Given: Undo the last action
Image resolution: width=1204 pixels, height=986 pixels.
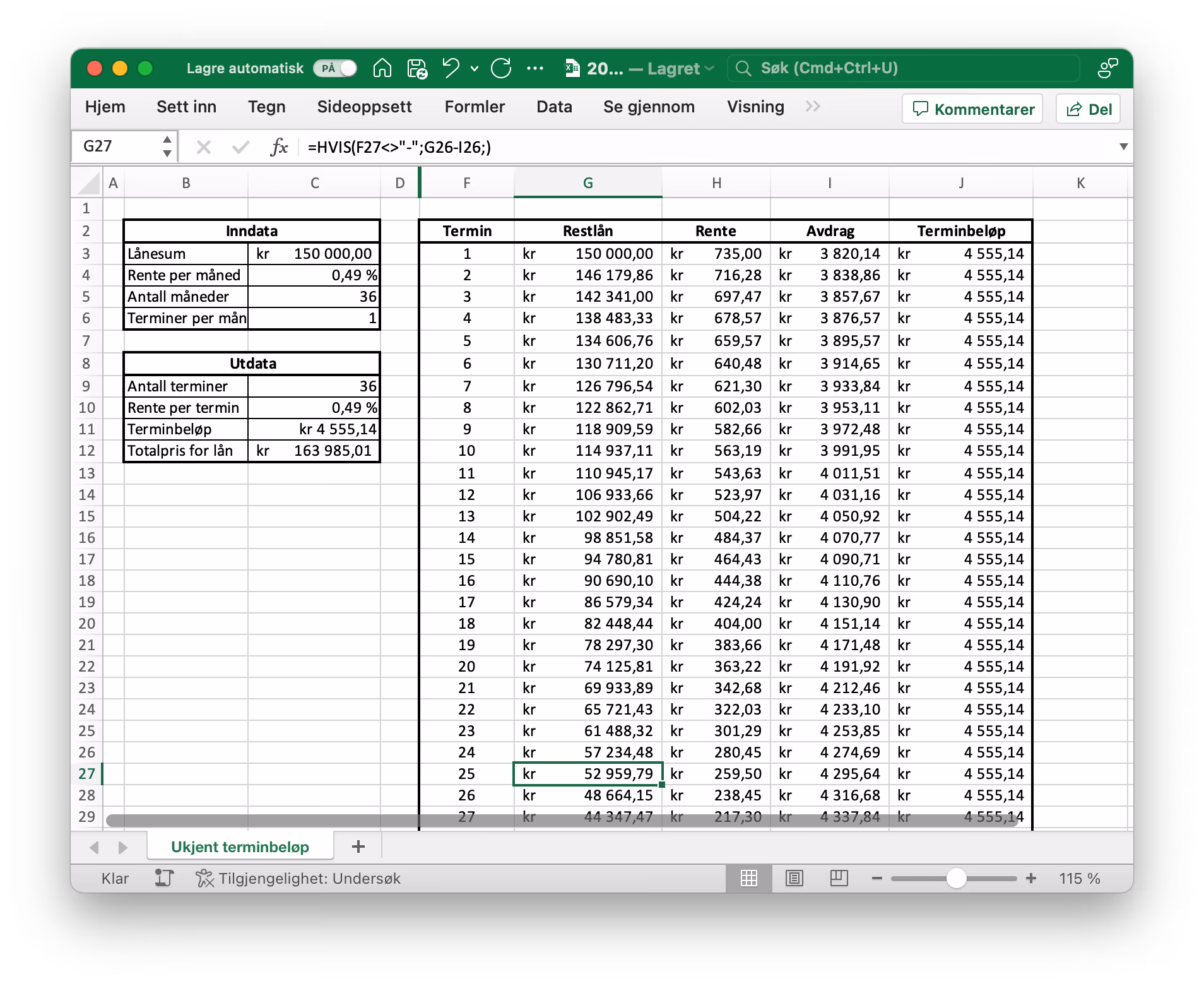Looking at the screenshot, I should tap(451, 68).
